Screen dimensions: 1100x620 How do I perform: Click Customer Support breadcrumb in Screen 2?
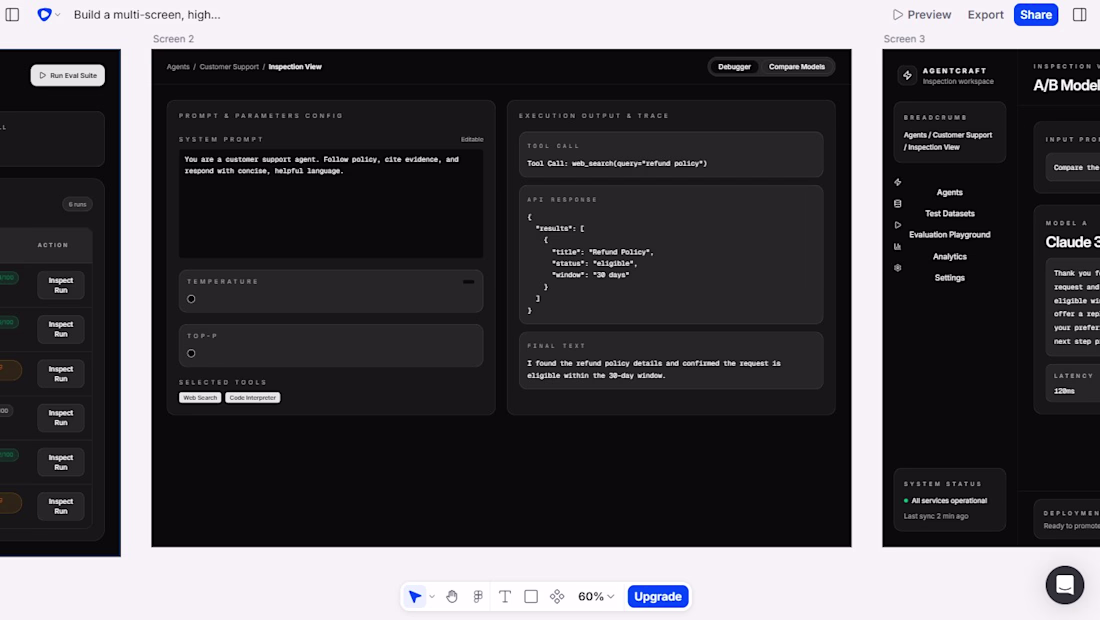tap(229, 67)
